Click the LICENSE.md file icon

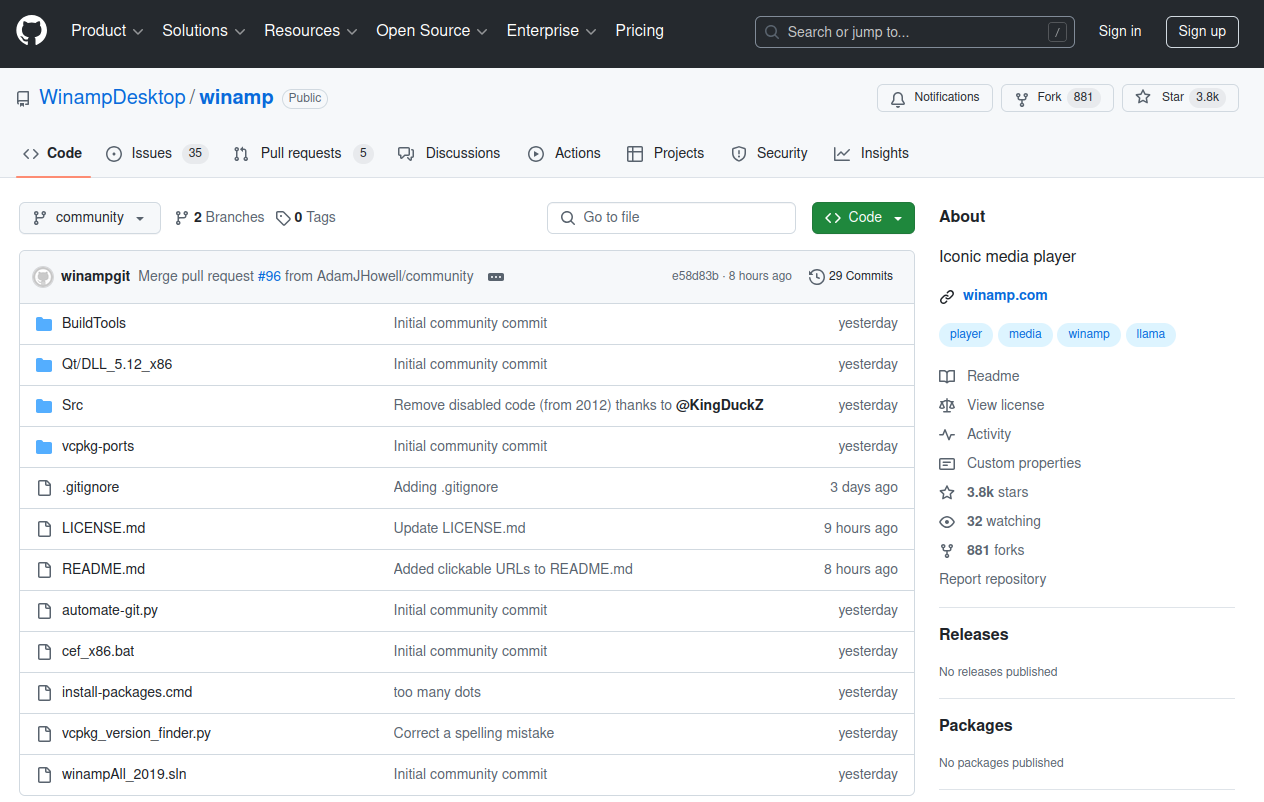point(44,529)
